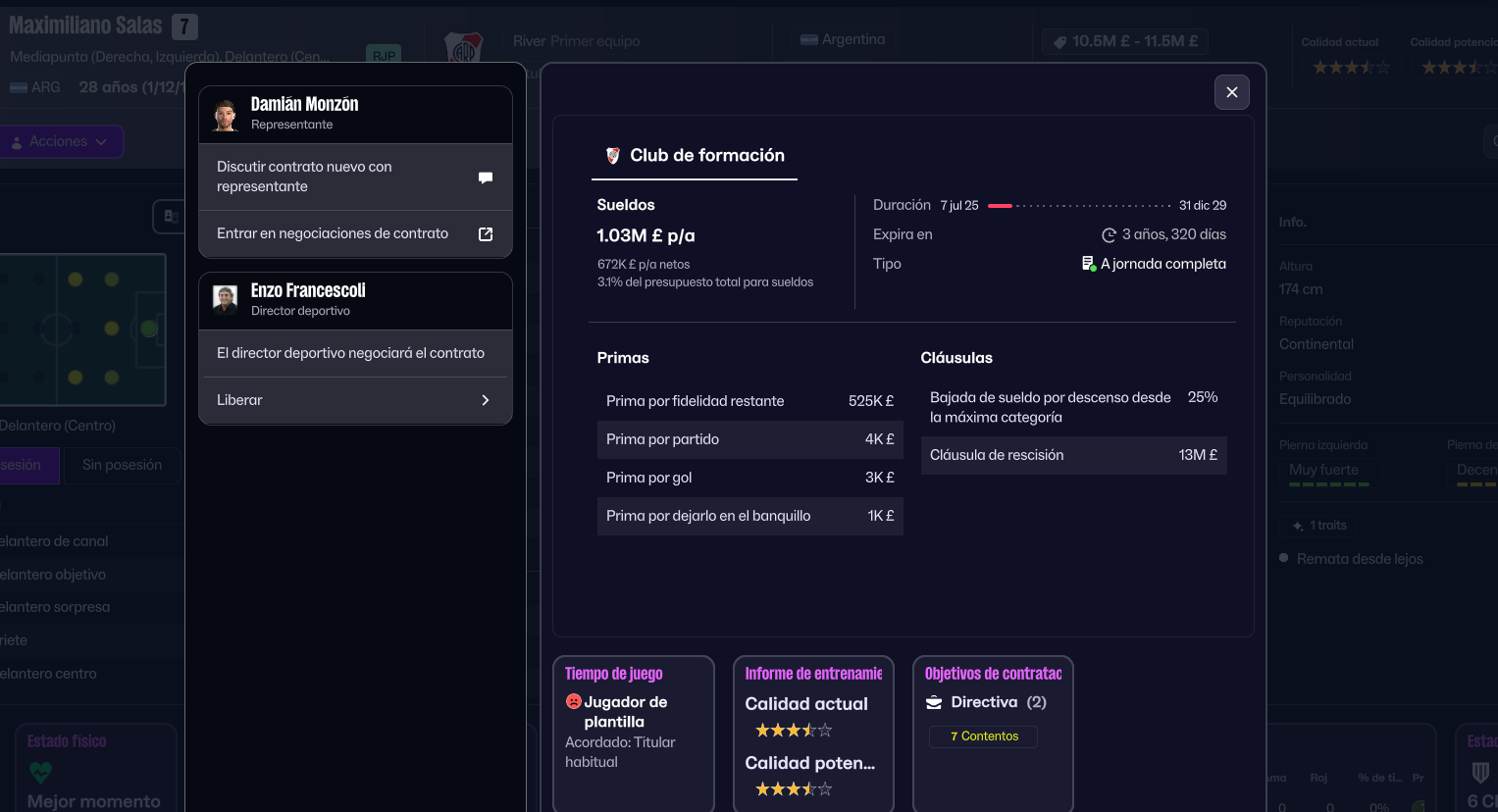Open the Informe de entrenamiento card
This screenshot has height=812, width=1498.
(813, 734)
